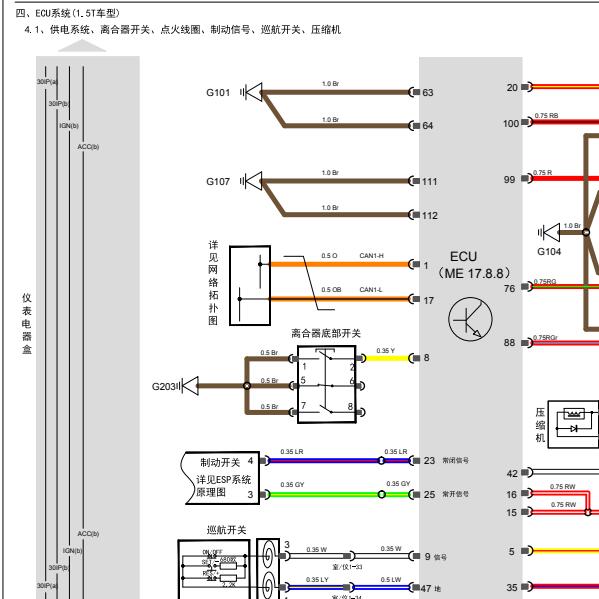Click the page title 四、ECU系统(1.5T车型)
The image size is (599, 599).
point(68,13)
